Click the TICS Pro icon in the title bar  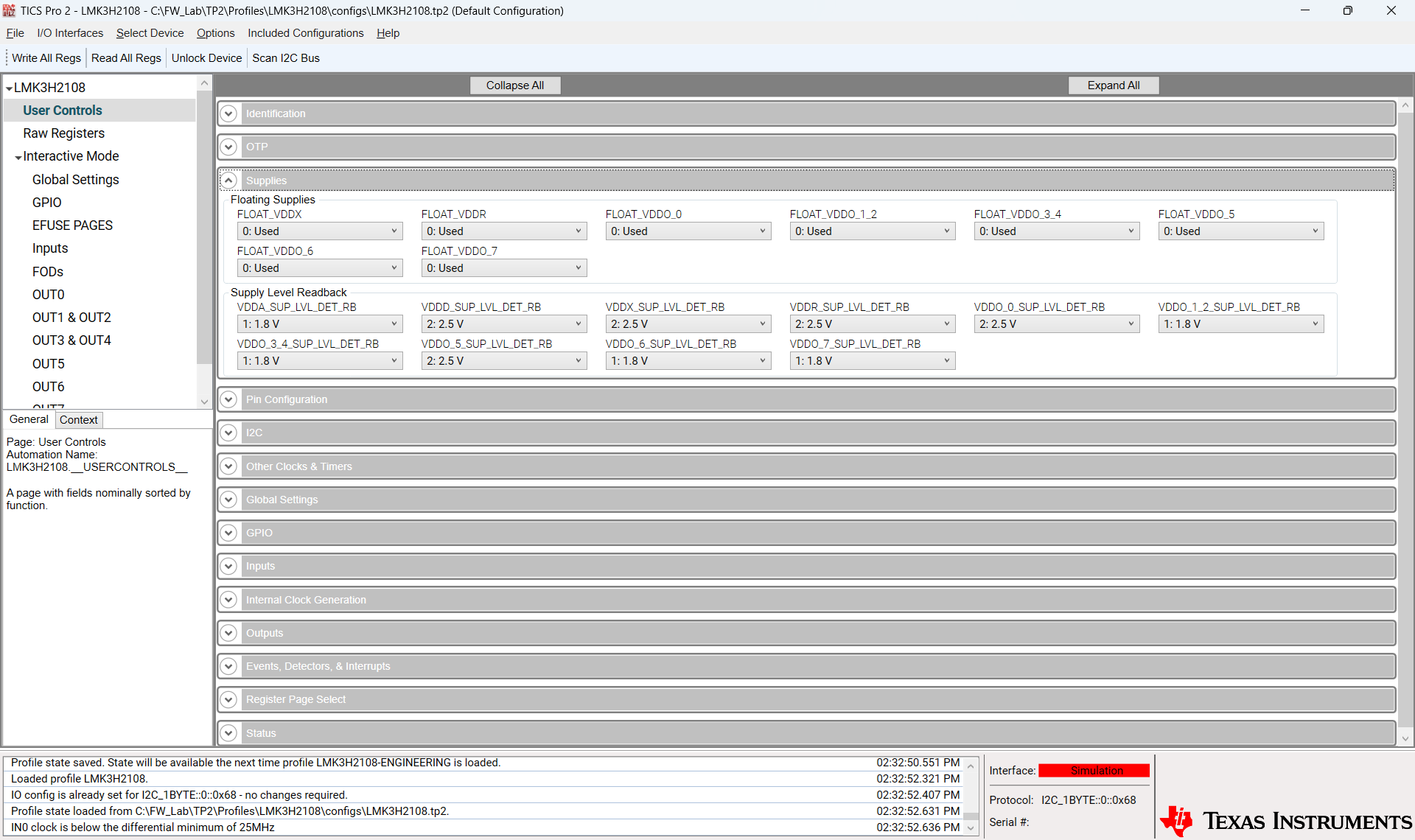(x=9, y=10)
